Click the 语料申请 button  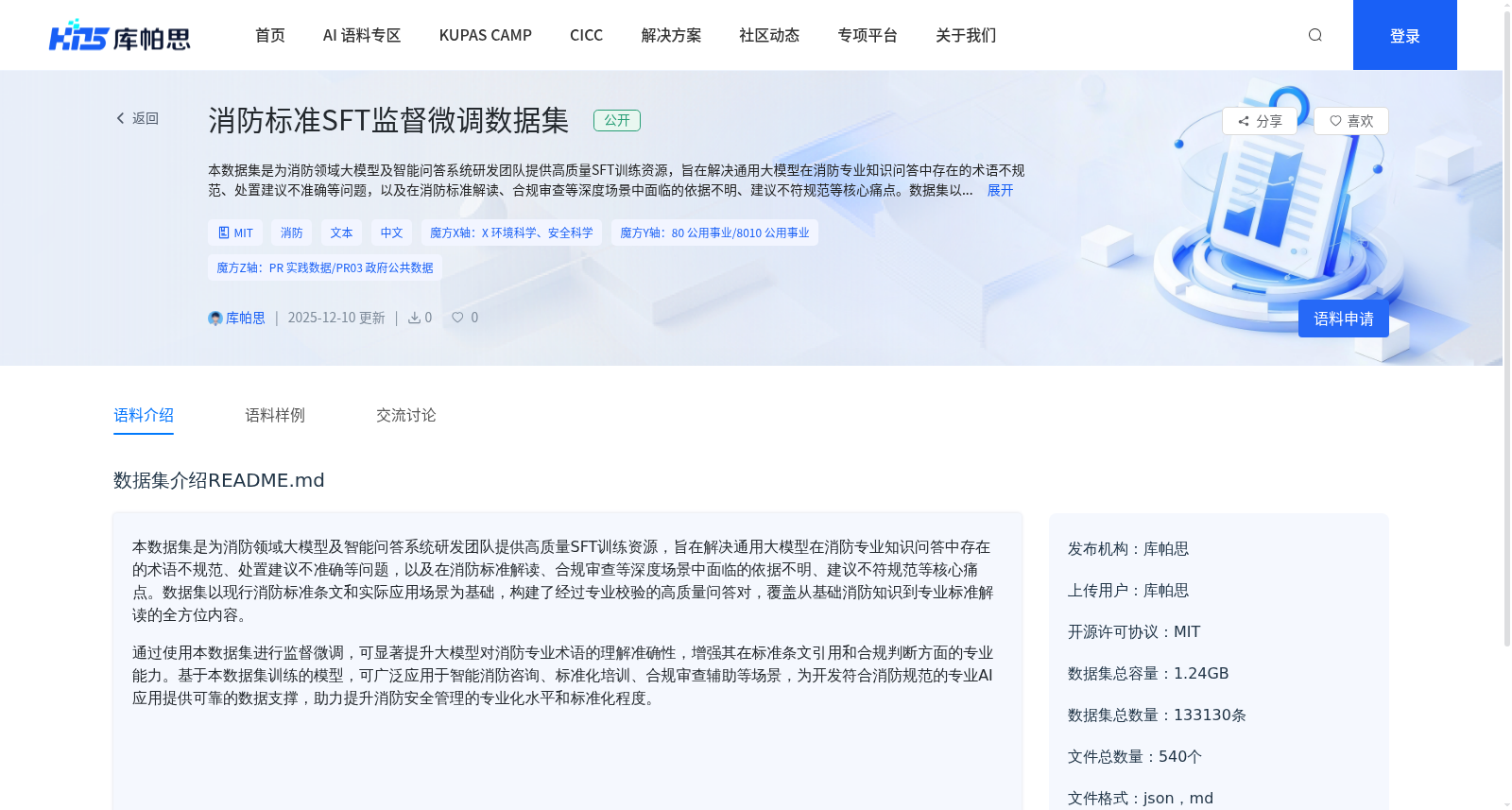1344,319
